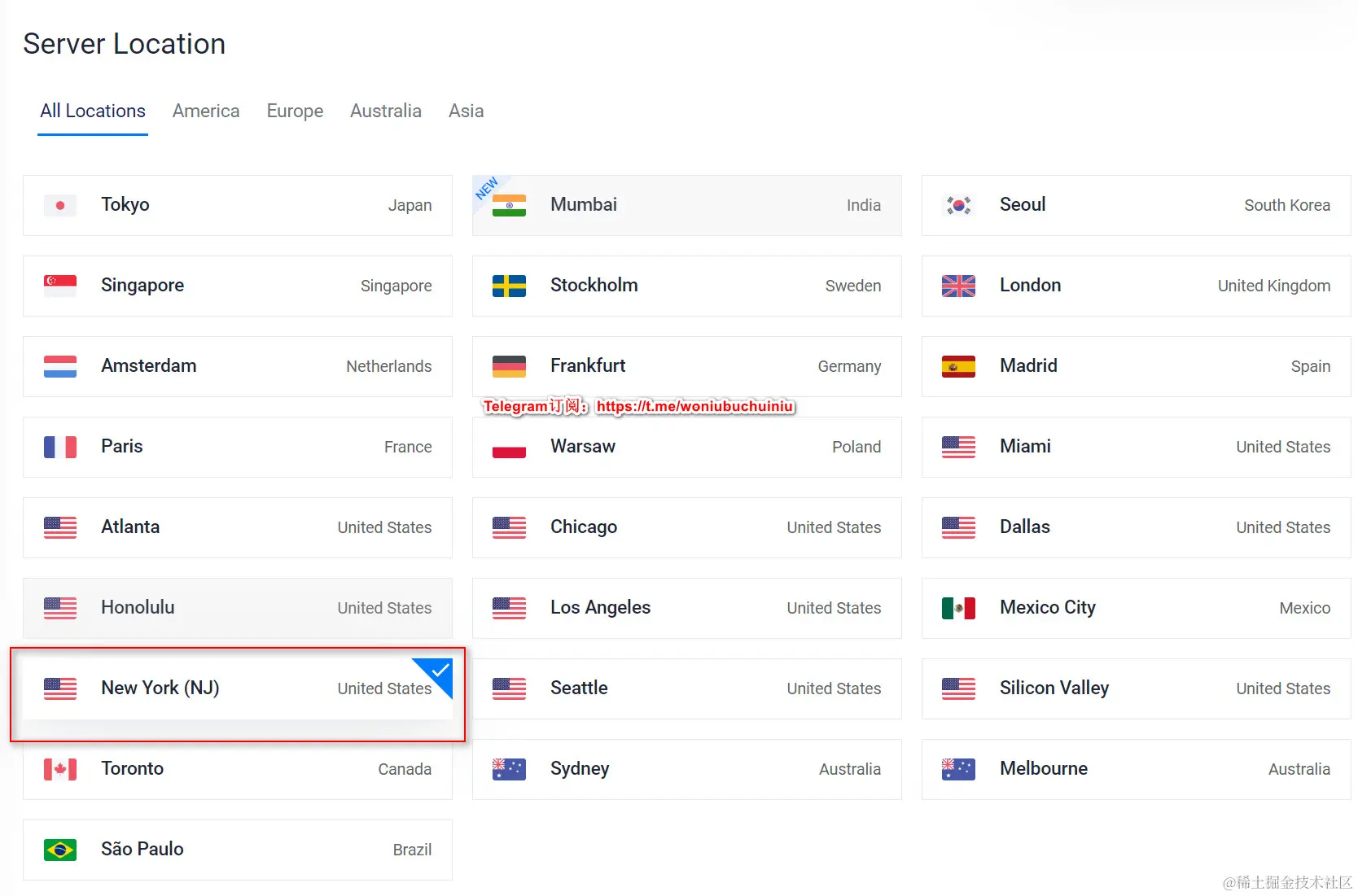Click the Poland flag for Warsaw
The height and width of the screenshot is (896, 1358).
point(510,447)
